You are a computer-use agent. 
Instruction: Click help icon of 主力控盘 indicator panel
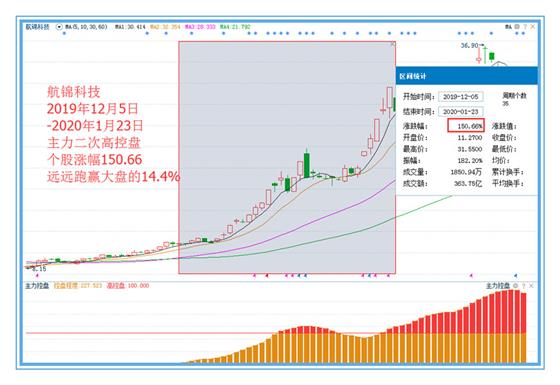(x=524, y=286)
